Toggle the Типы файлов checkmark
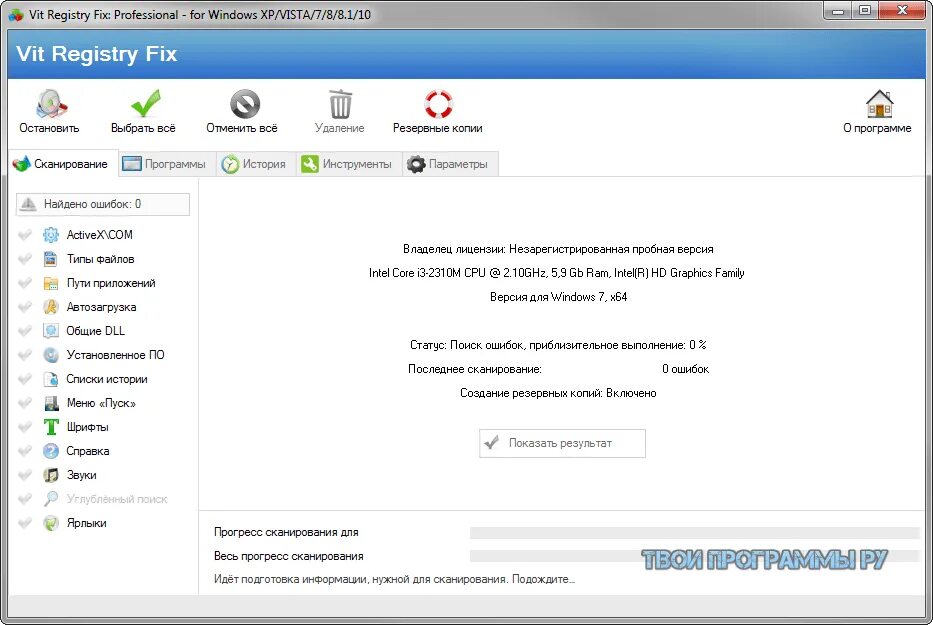933x625 pixels. [24, 259]
